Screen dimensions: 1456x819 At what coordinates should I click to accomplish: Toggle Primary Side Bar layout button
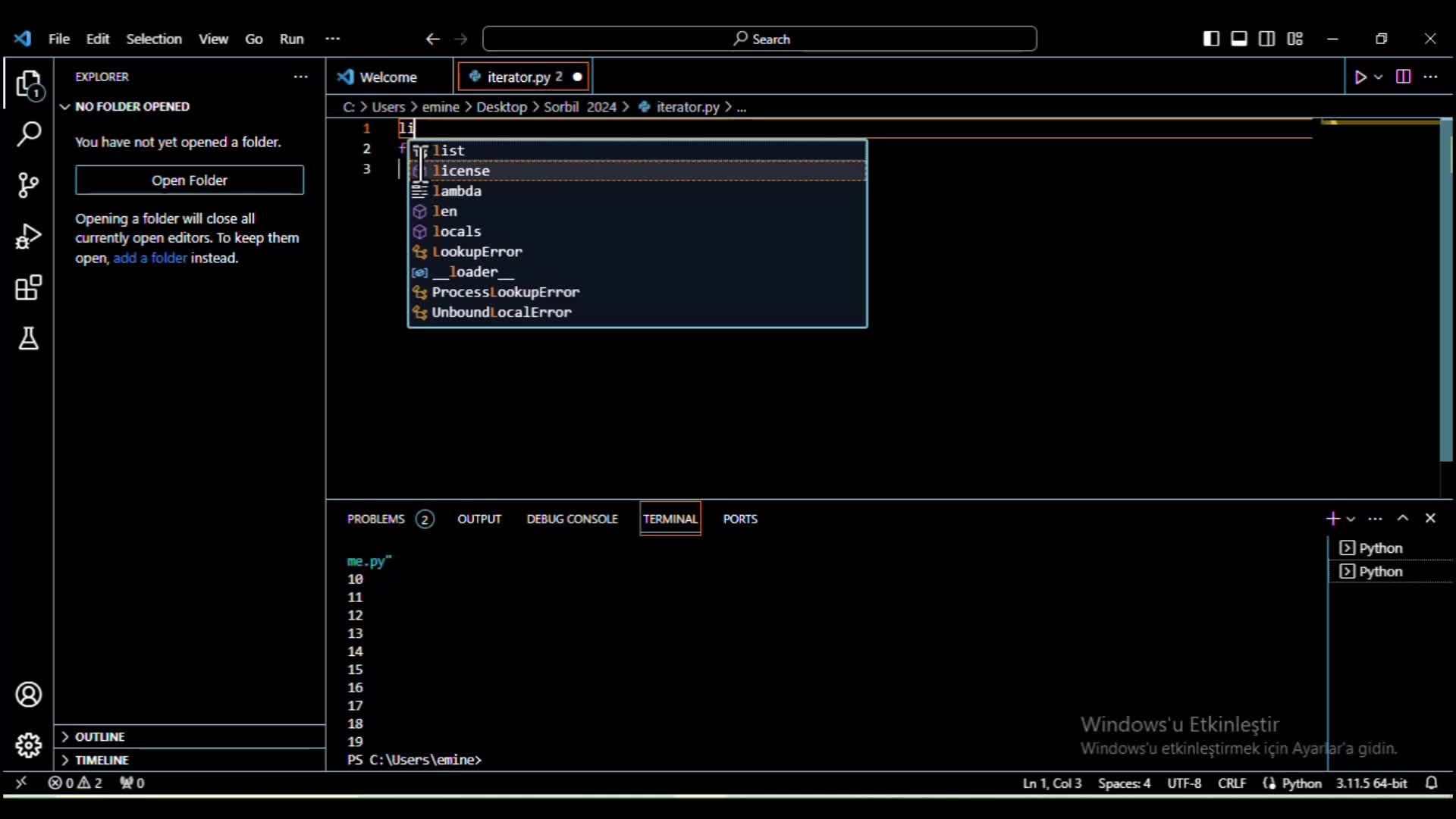(1211, 39)
